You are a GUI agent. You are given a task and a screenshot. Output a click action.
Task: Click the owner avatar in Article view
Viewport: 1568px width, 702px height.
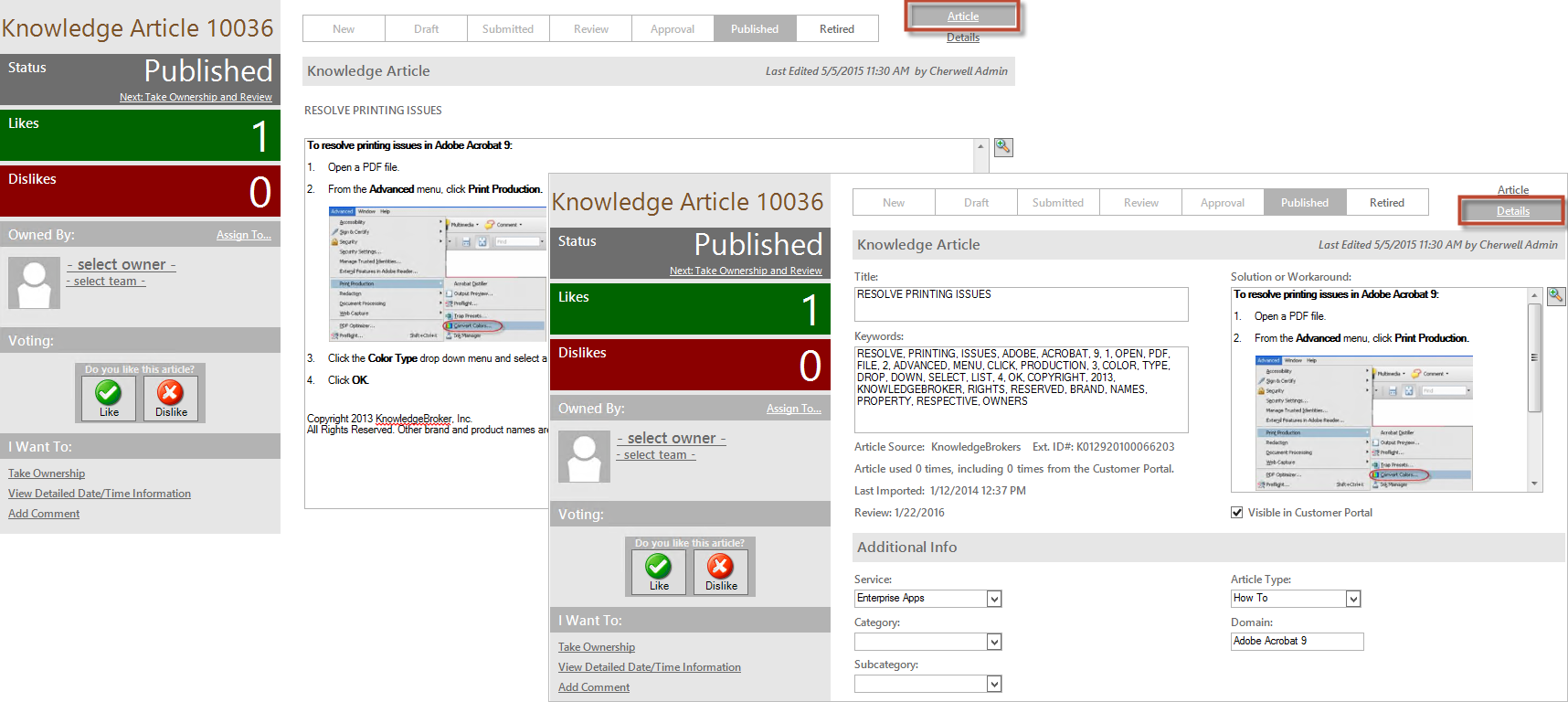click(x=35, y=282)
